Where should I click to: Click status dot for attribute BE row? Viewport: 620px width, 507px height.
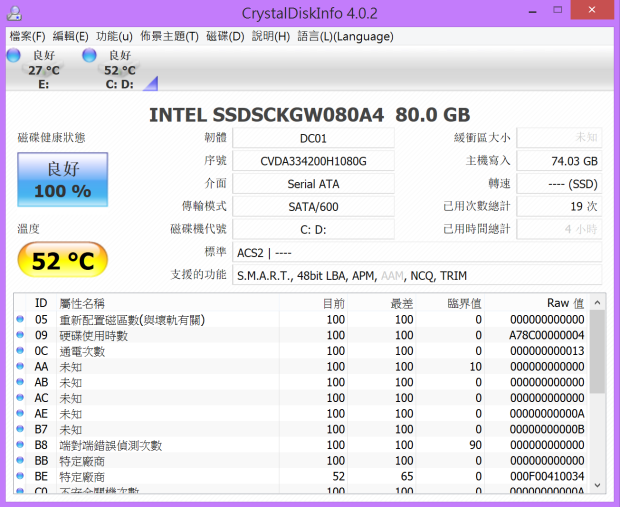(20, 476)
